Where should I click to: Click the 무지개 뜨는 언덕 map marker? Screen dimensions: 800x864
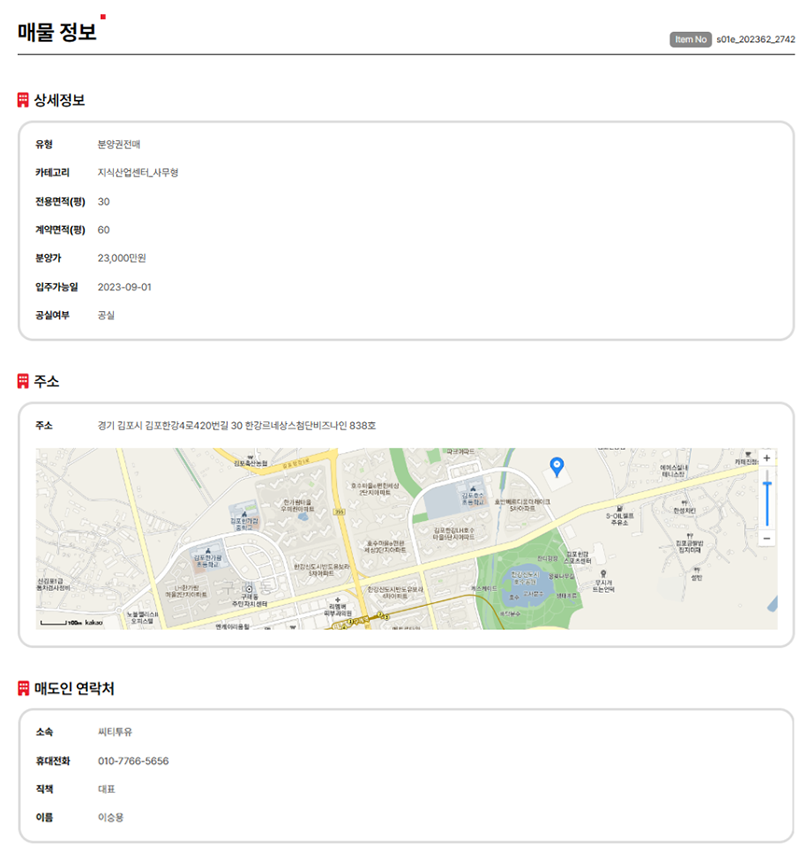tap(603, 575)
